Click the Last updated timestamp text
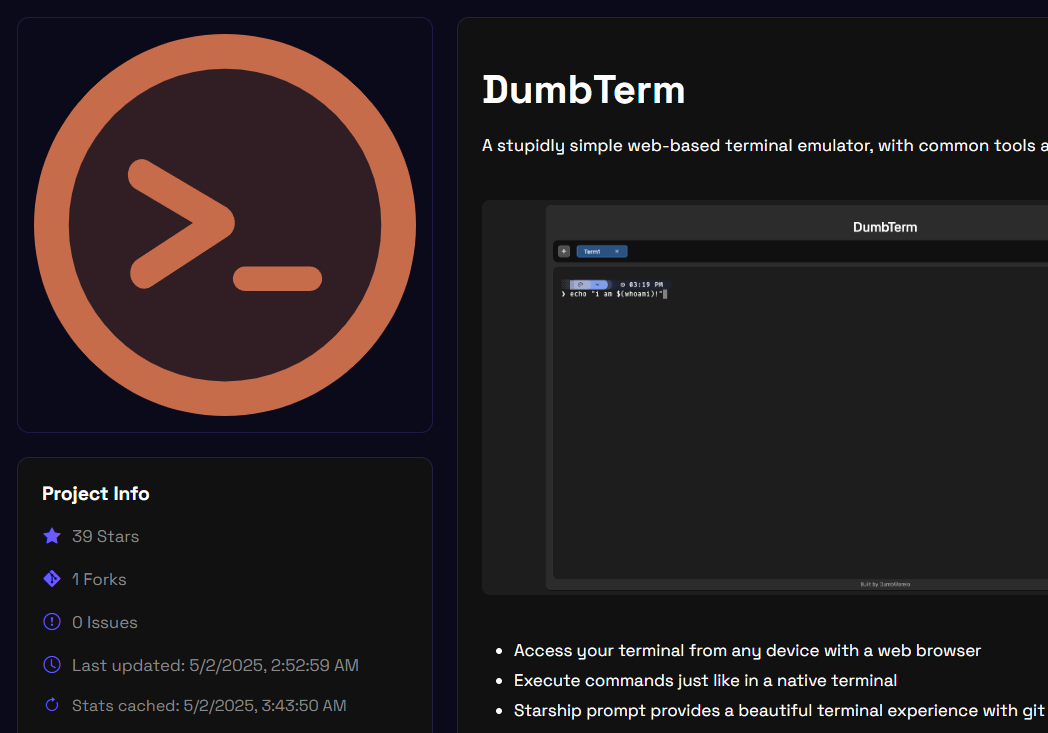Viewport: 1048px width, 733px height. pos(215,665)
